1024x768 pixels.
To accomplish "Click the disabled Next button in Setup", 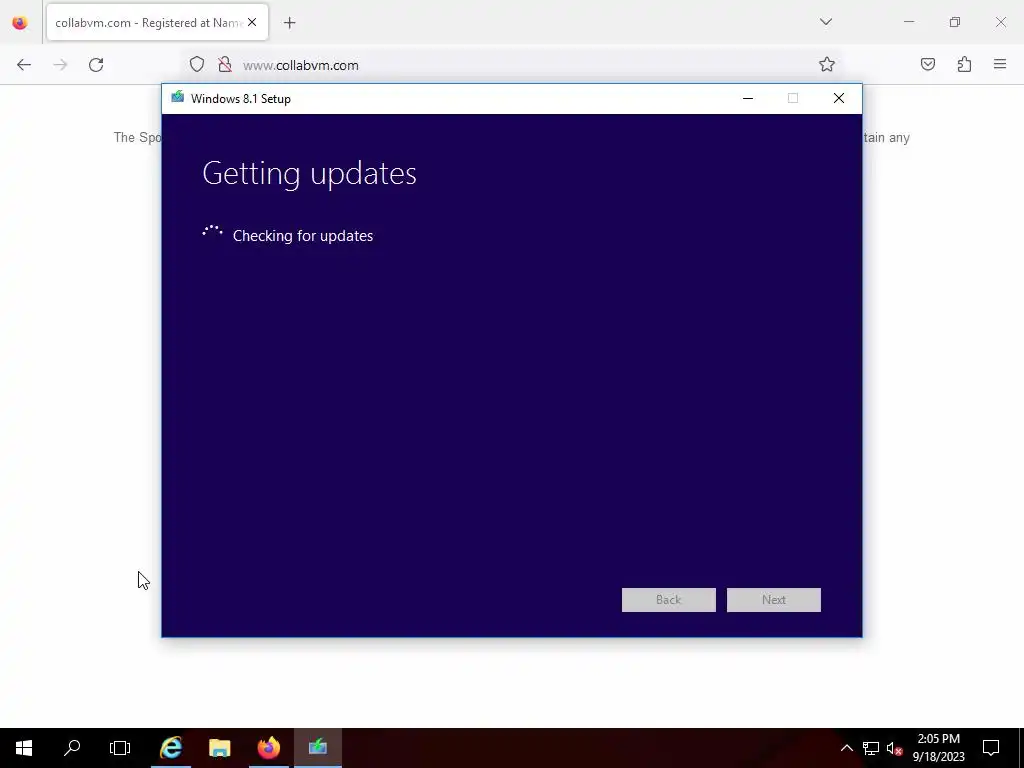I will point(774,600).
